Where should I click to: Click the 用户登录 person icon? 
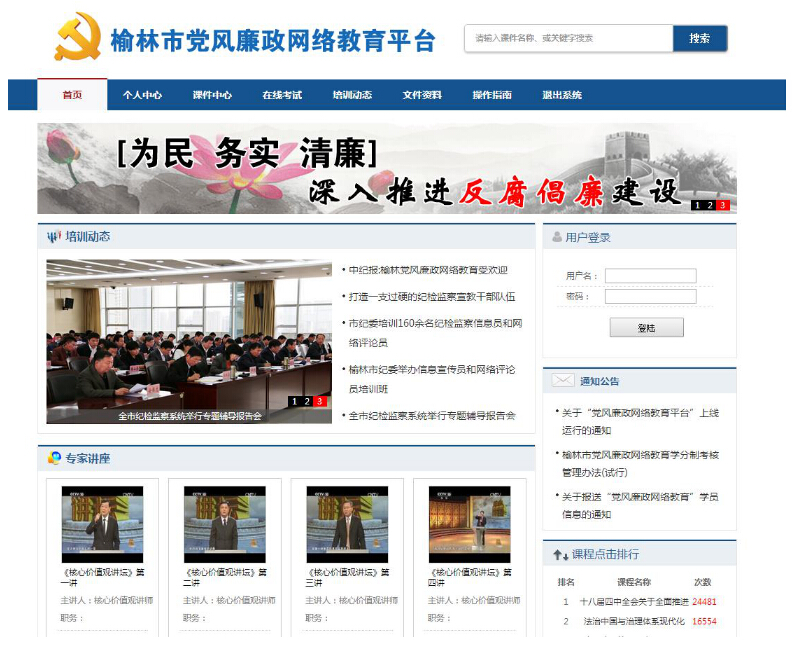coord(555,238)
